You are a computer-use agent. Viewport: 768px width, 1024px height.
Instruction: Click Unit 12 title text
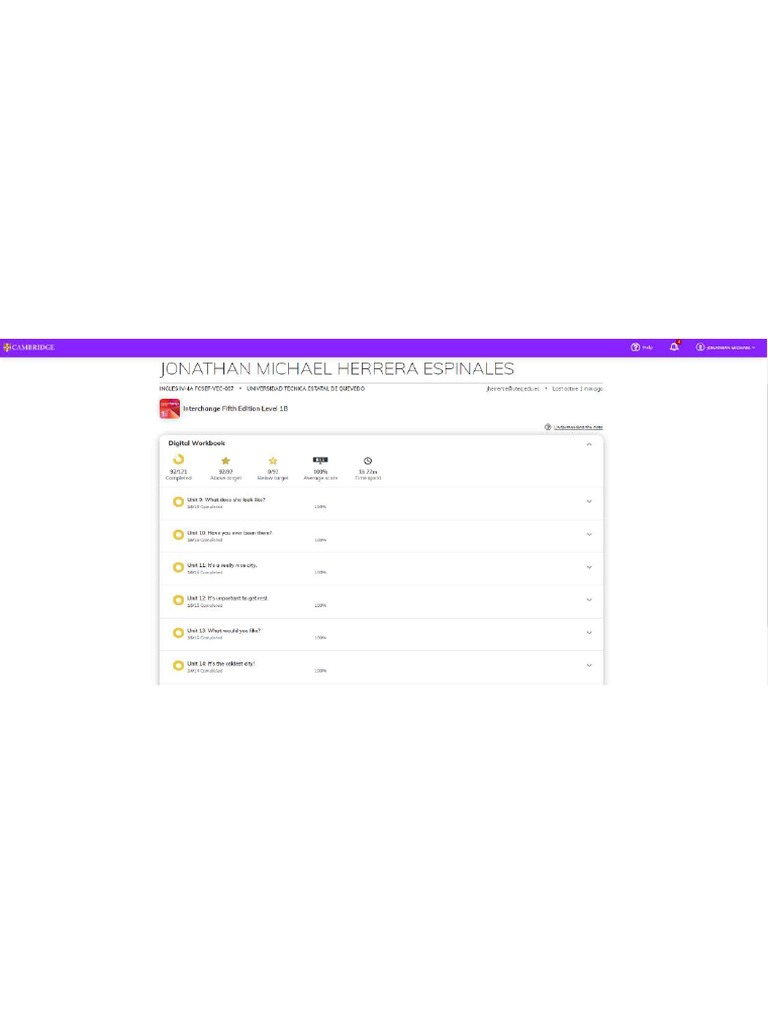point(227,598)
